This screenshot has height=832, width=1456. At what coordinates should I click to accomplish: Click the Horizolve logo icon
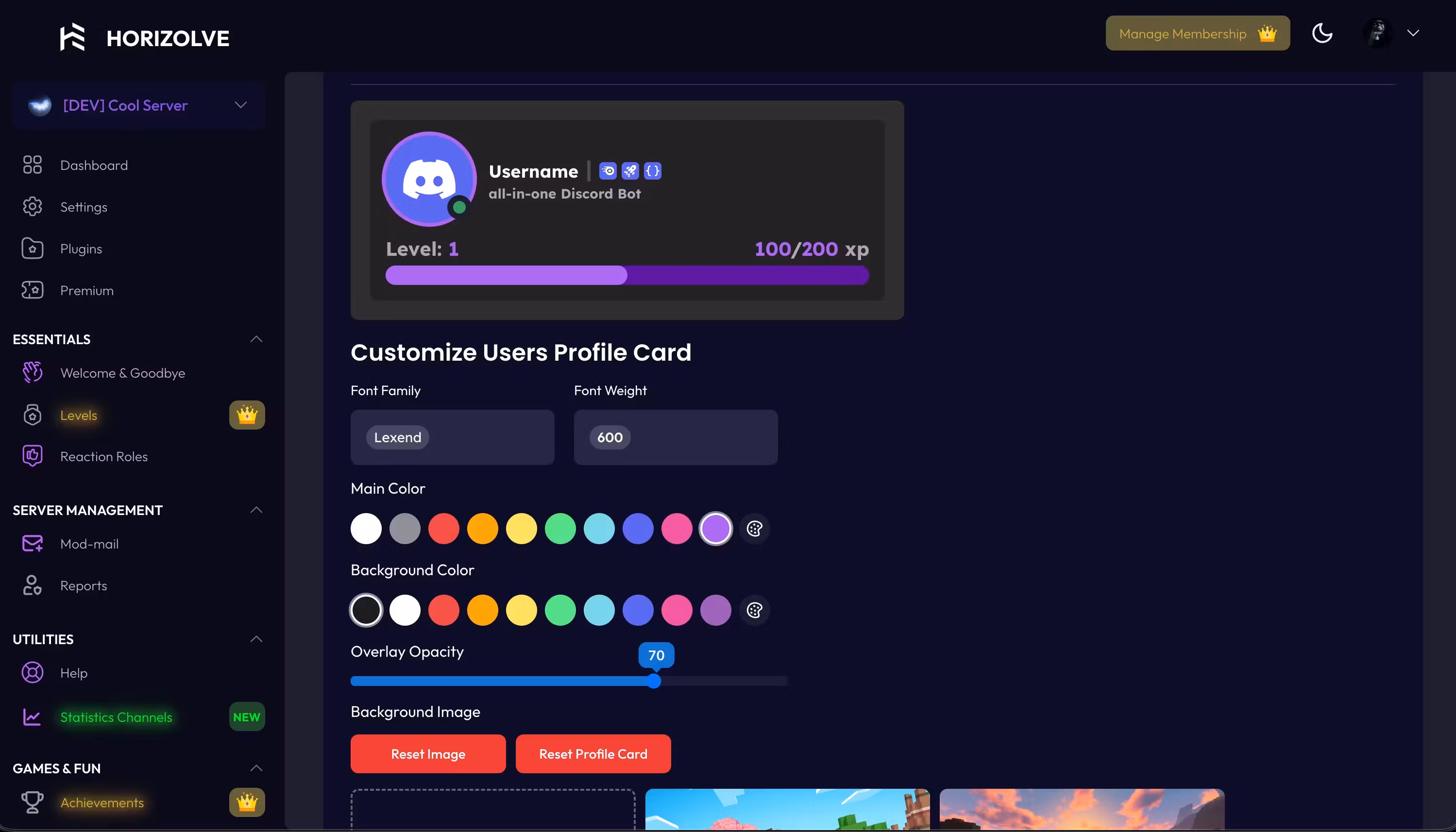(x=72, y=38)
